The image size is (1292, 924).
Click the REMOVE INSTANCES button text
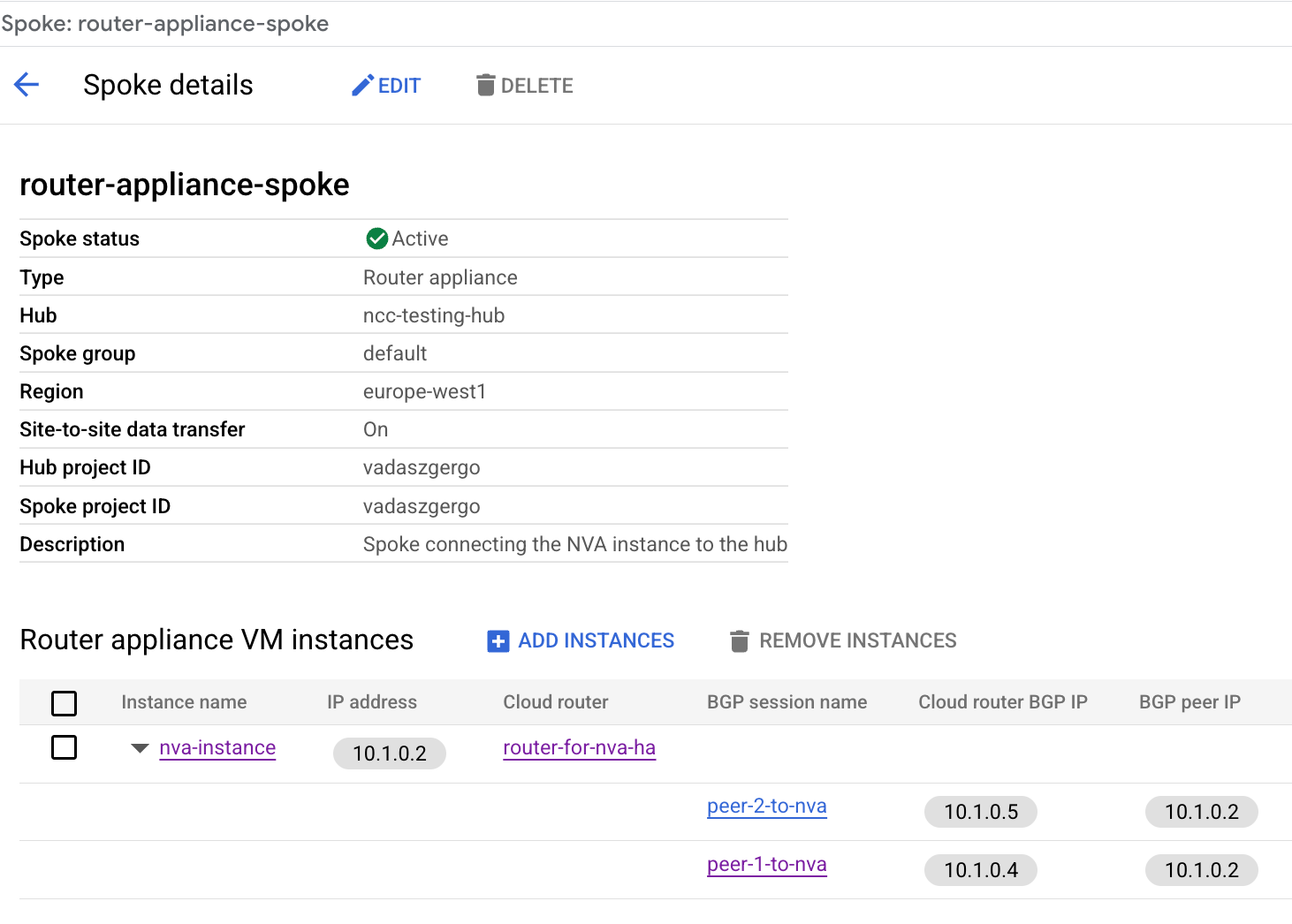857,640
